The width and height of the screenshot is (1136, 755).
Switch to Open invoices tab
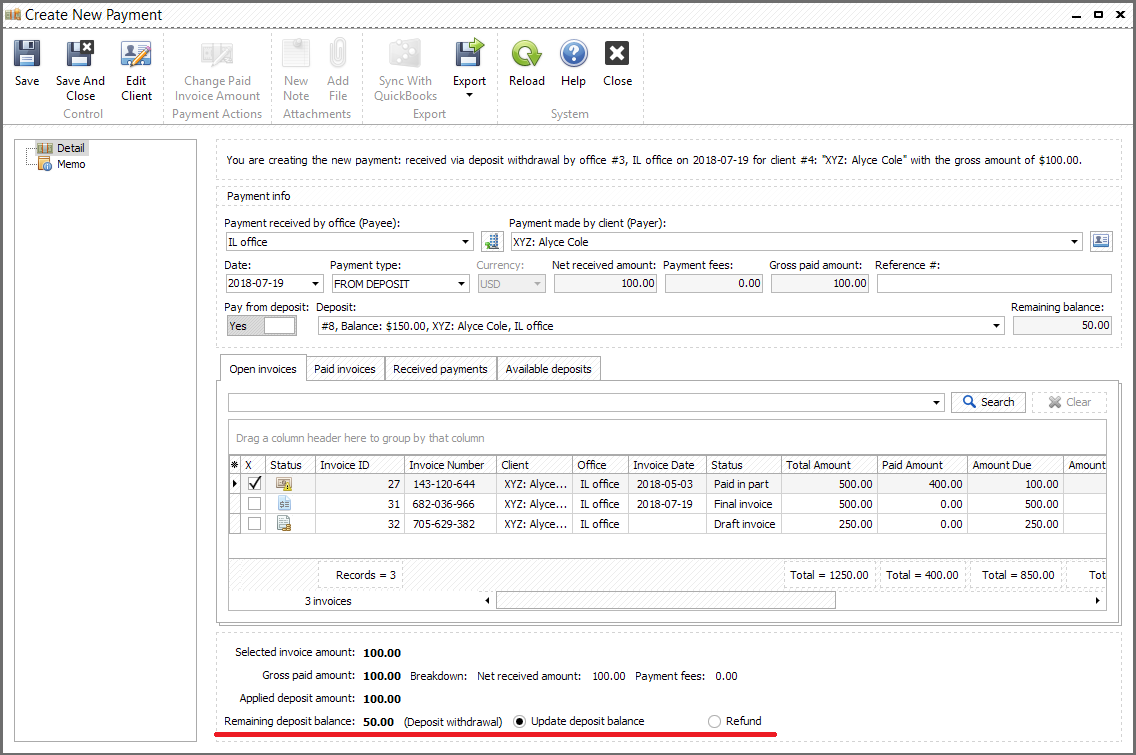(263, 369)
